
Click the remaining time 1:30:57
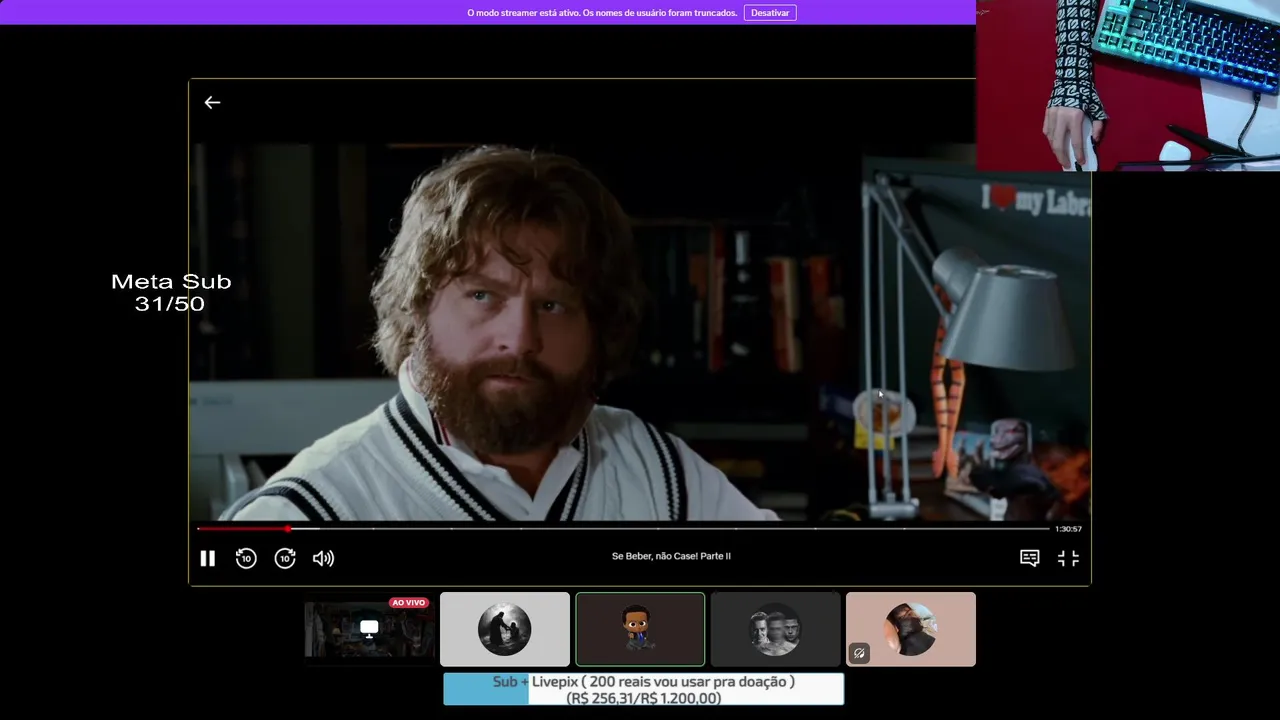pos(1068,528)
